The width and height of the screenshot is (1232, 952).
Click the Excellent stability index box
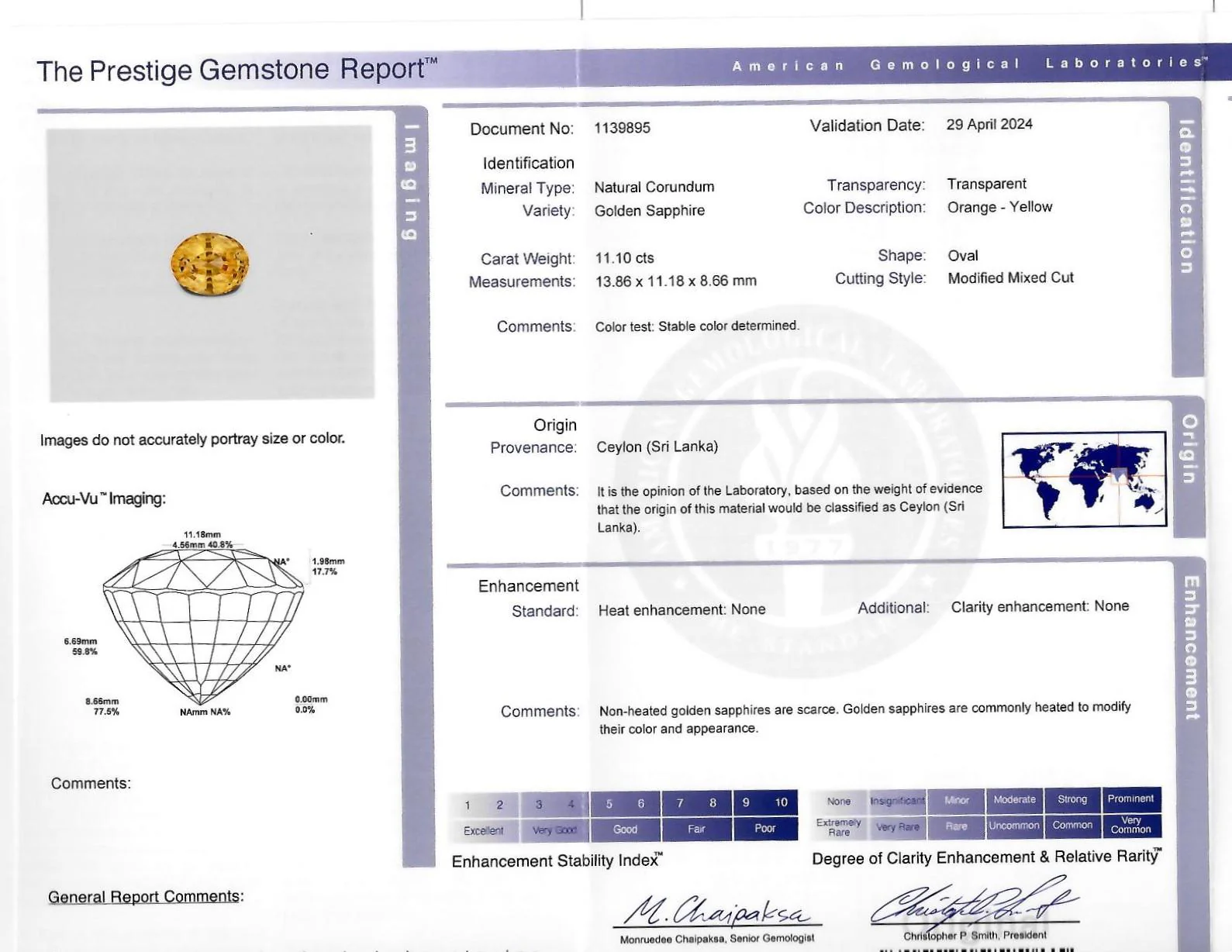(x=484, y=830)
